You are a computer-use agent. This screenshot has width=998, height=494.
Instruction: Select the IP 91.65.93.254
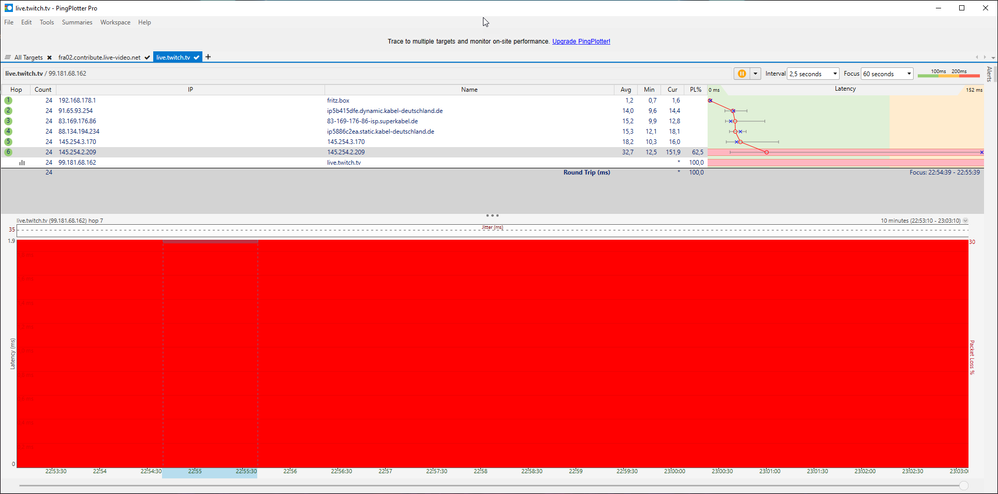(x=75, y=111)
